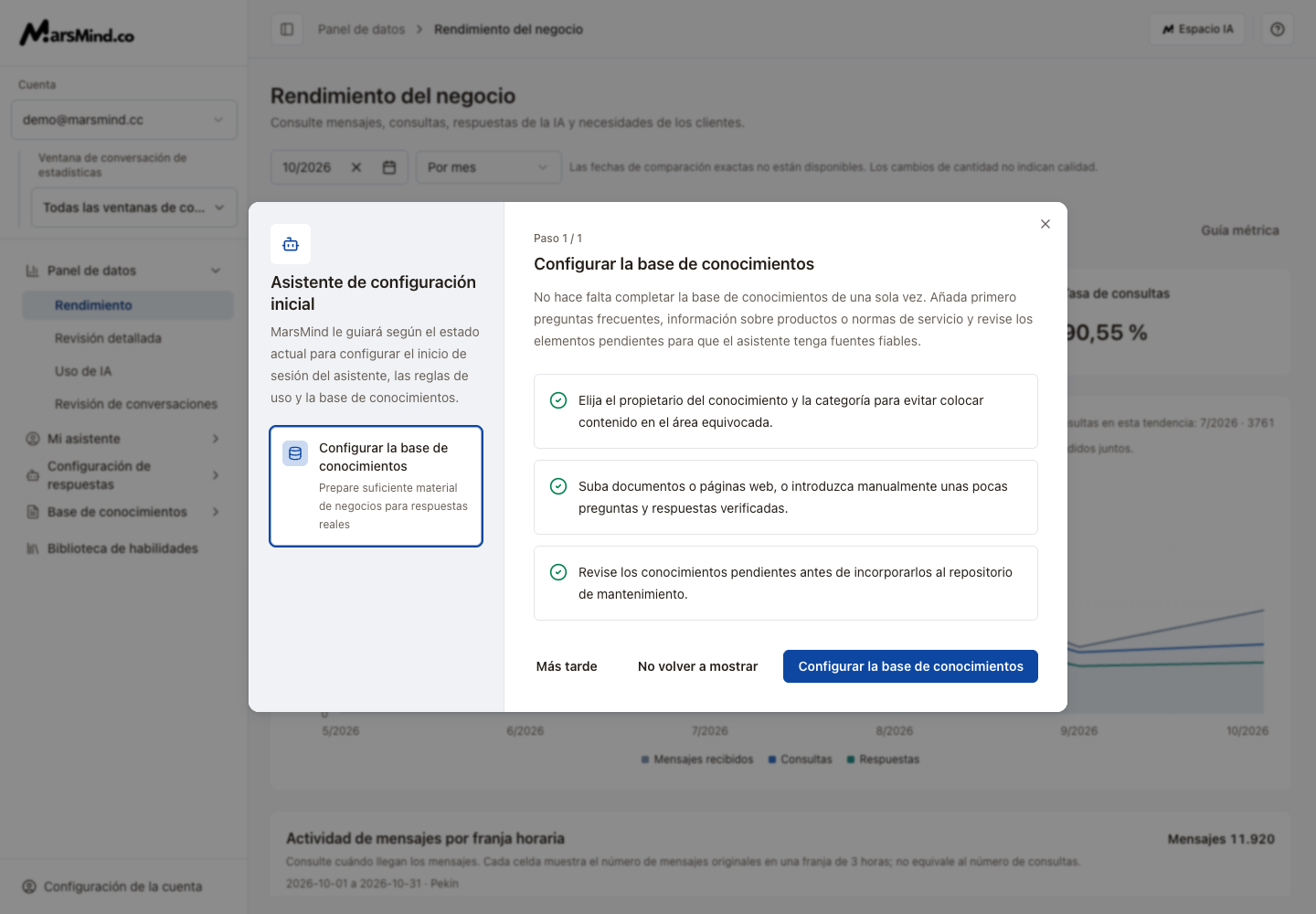Click the Guía métrica link
Screen dimensions: 1316x914
point(1240,230)
